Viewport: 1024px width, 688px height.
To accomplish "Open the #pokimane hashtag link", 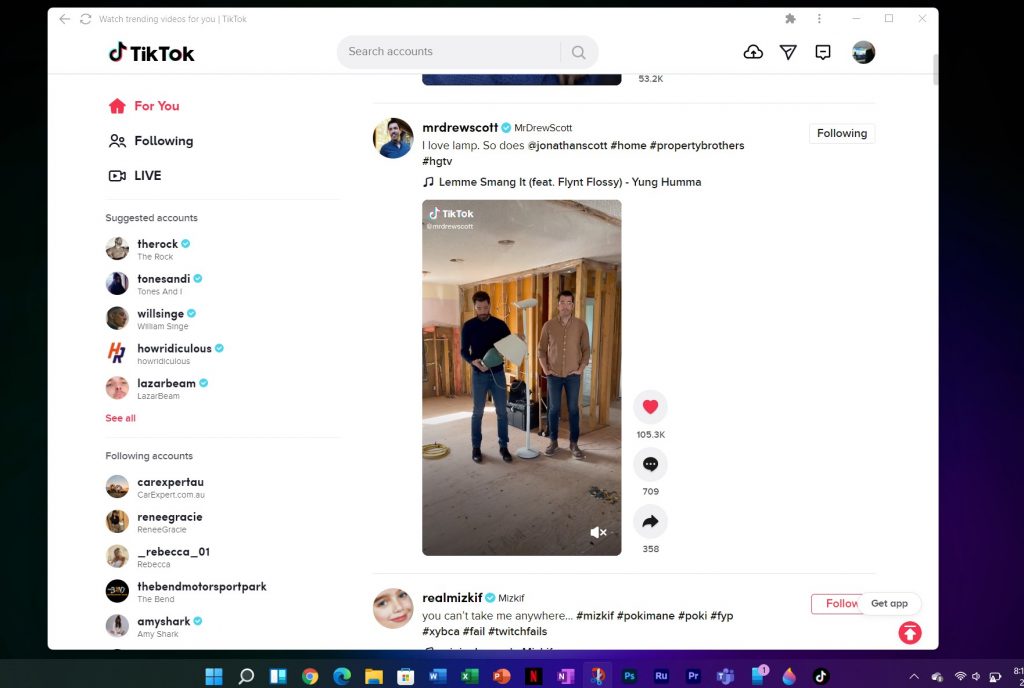I will click(645, 616).
